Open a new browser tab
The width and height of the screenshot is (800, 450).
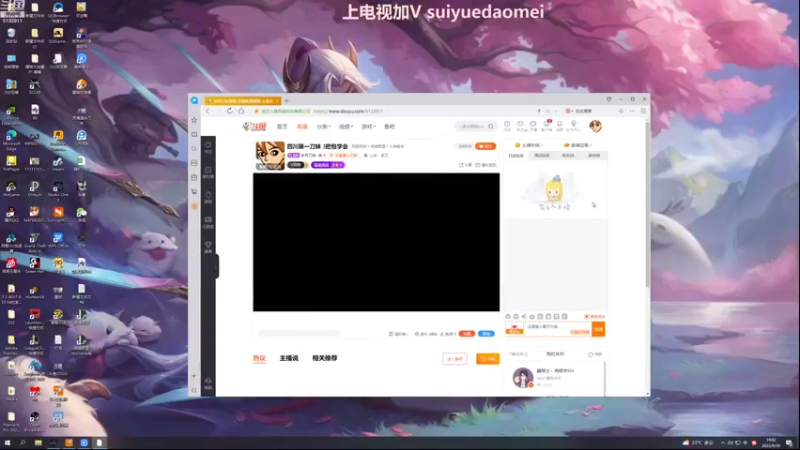[286, 101]
